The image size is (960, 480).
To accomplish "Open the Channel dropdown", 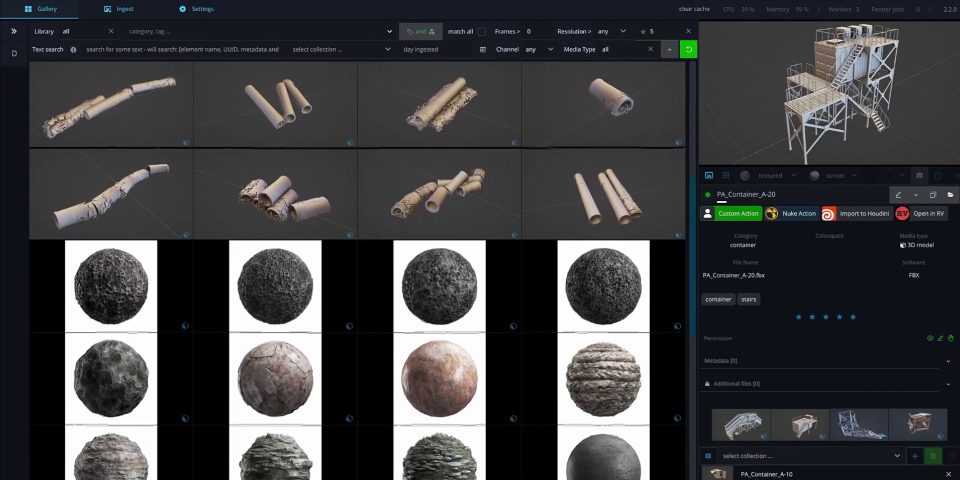I will [538, 49].
